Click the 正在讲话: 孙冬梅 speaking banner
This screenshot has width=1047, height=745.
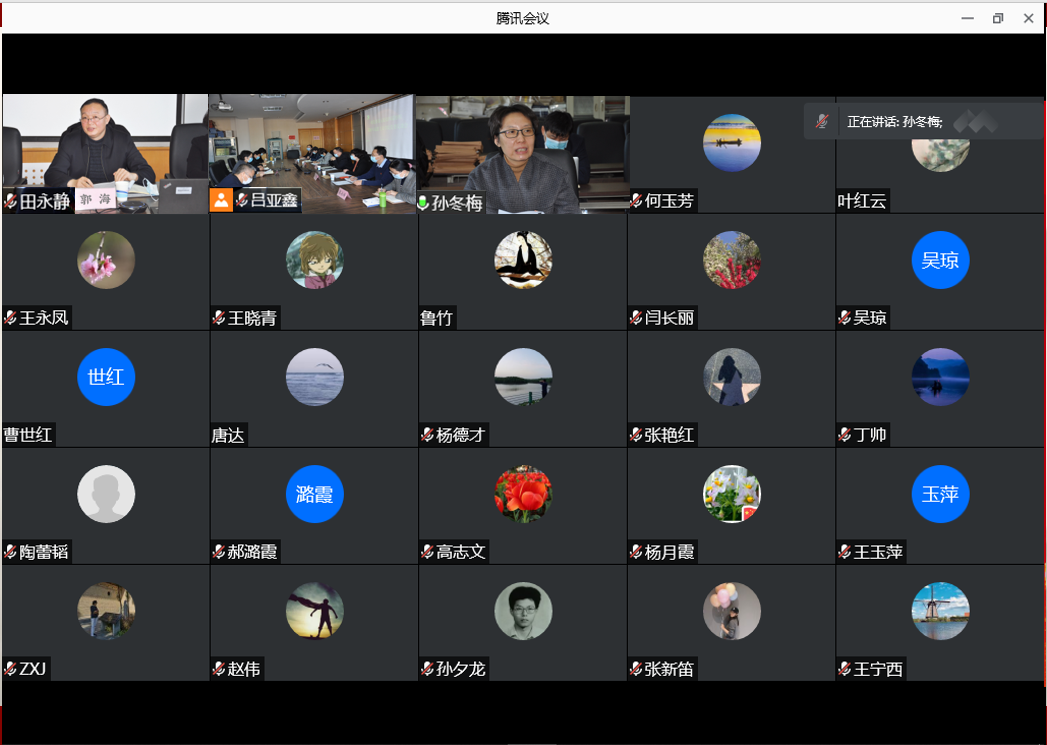[895, 121]
